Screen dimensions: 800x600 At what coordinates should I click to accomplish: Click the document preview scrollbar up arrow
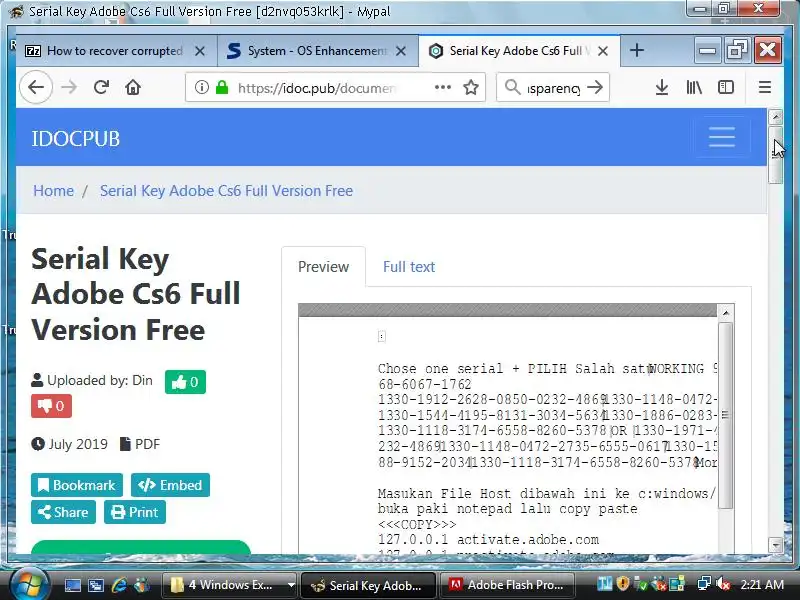(726, 312)
